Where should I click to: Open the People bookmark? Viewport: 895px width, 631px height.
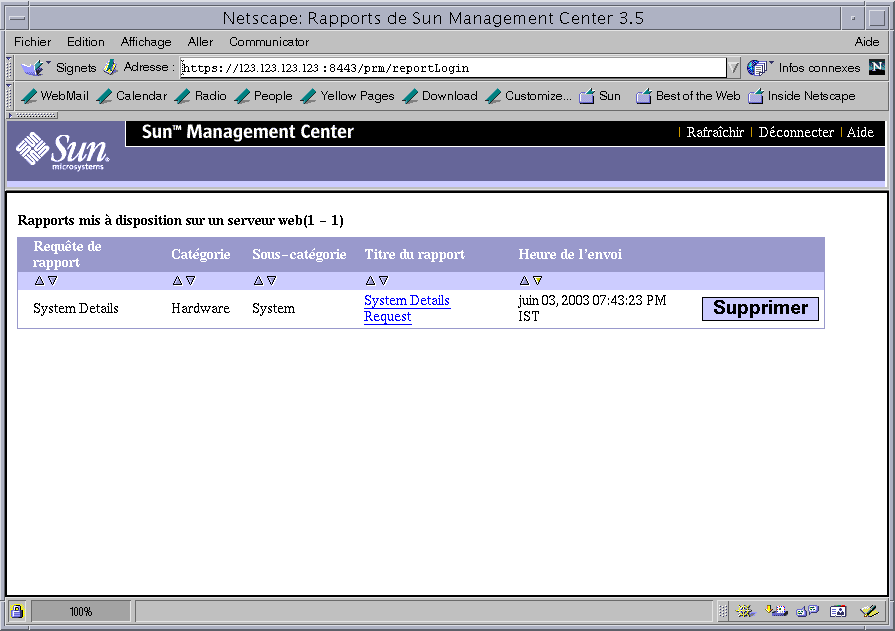click(264, 96)
